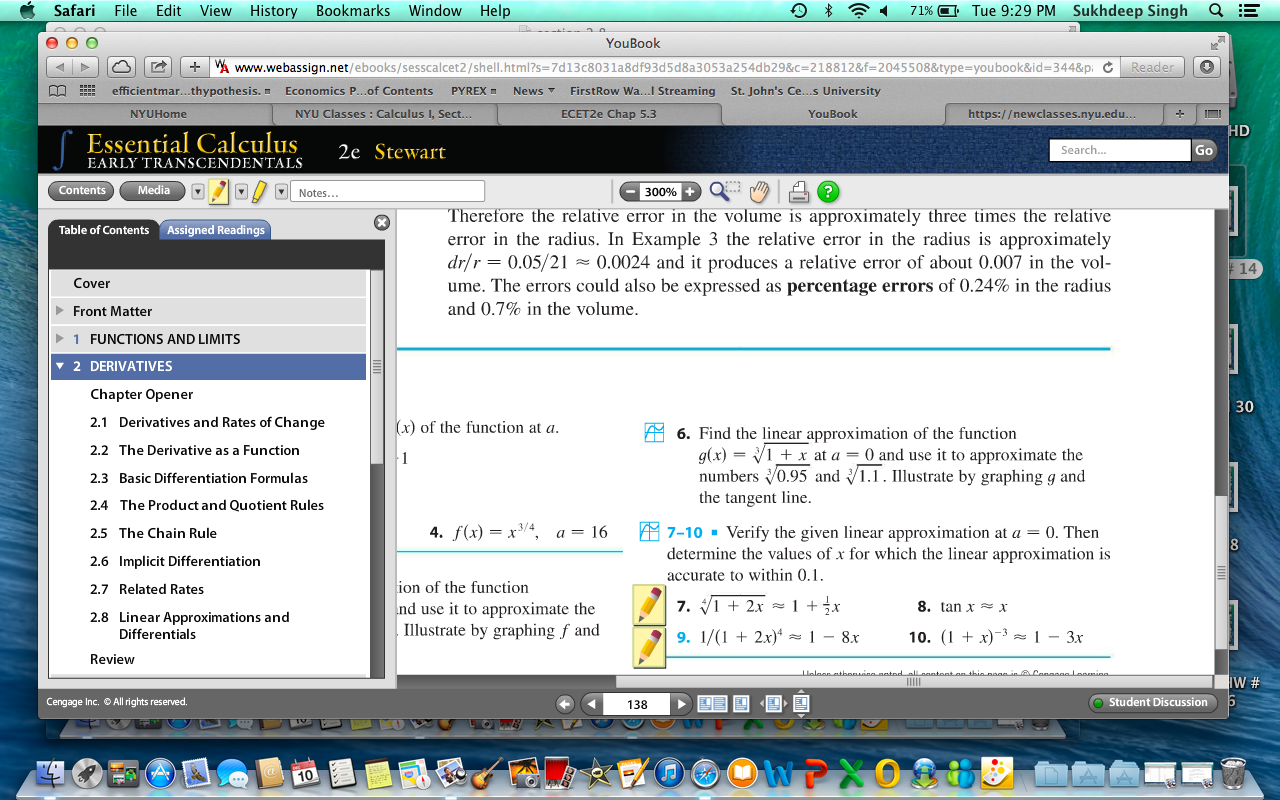Click the Notes text field
This screenshot has height=800, width=1280.
388,192
